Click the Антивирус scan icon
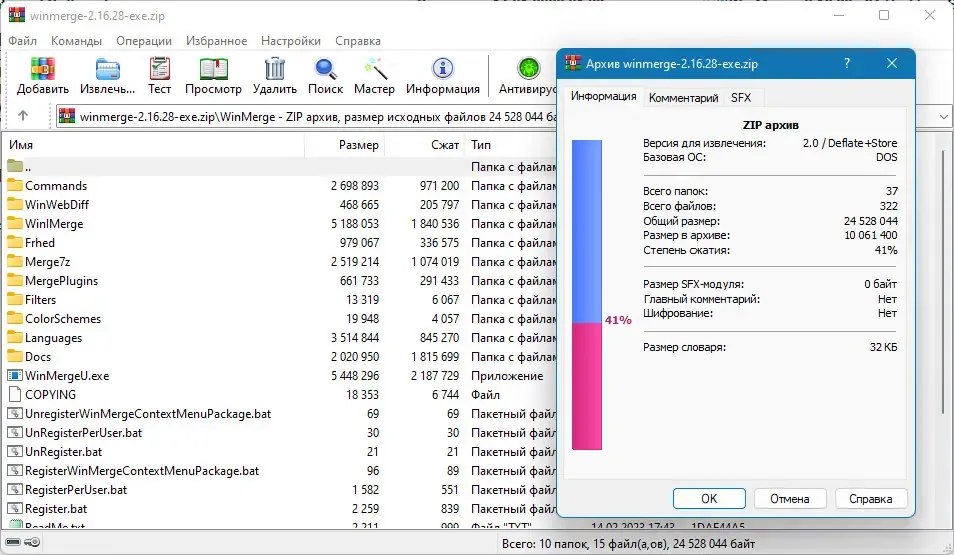The width and height of the screenshot is (954, 555). click(x=529, y=69)
